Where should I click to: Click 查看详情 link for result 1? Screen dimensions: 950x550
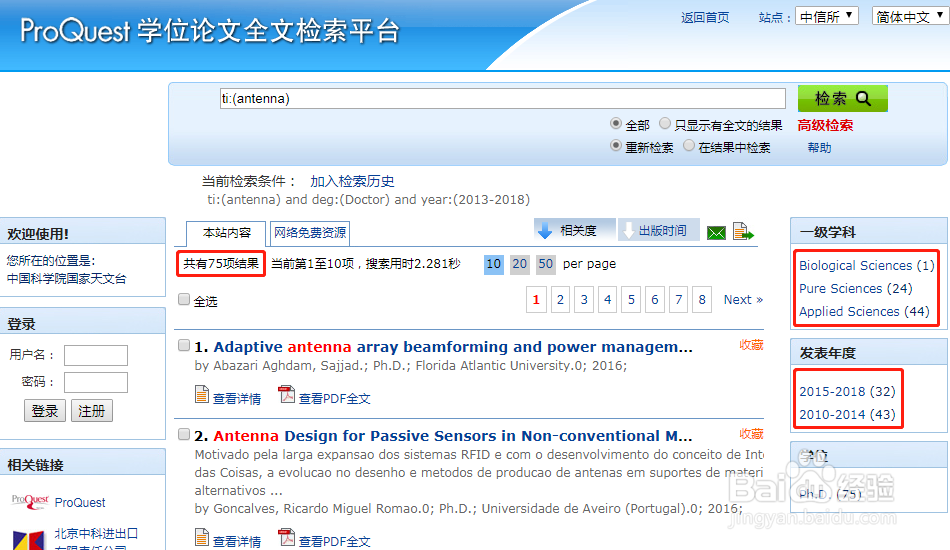(237, 399)
